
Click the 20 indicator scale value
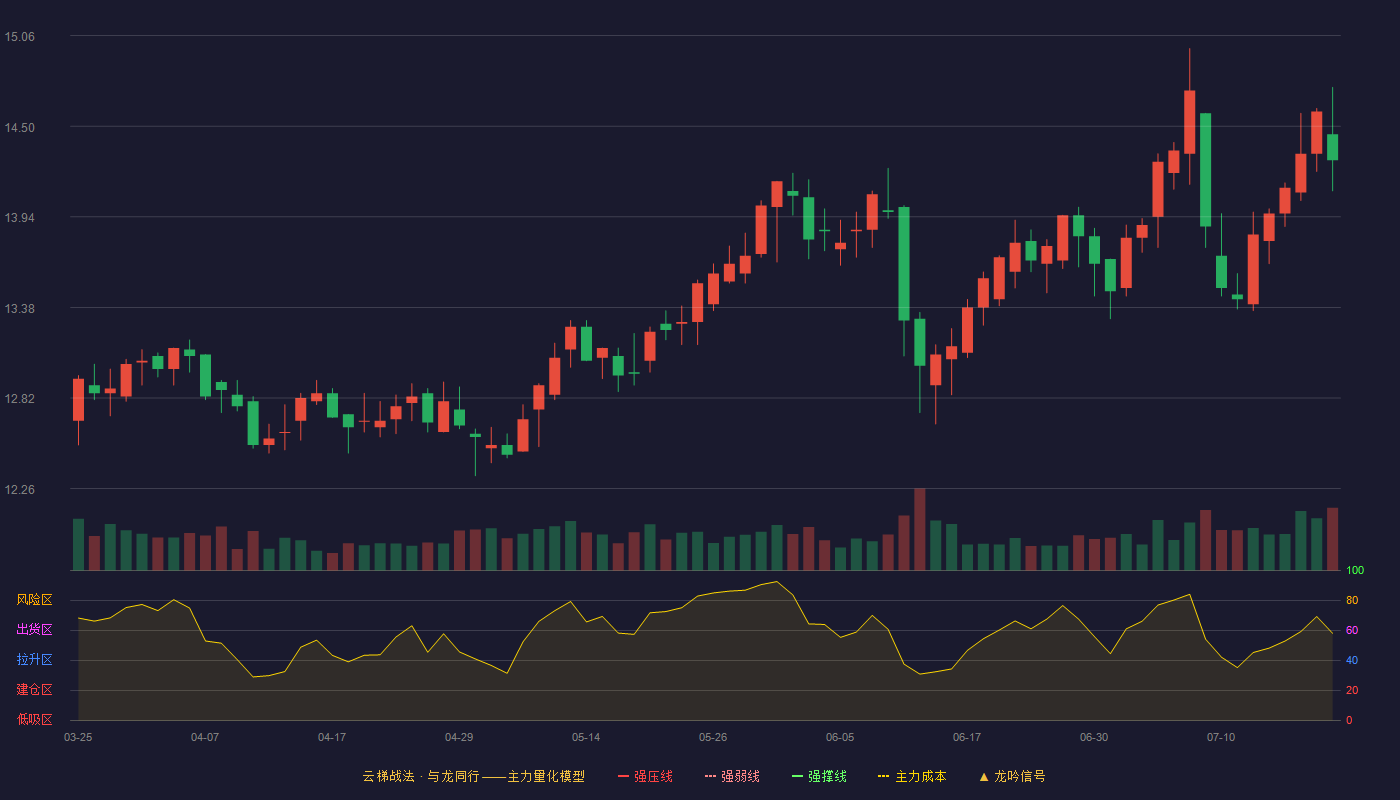pyautogui.click(x=1352, y=690)
